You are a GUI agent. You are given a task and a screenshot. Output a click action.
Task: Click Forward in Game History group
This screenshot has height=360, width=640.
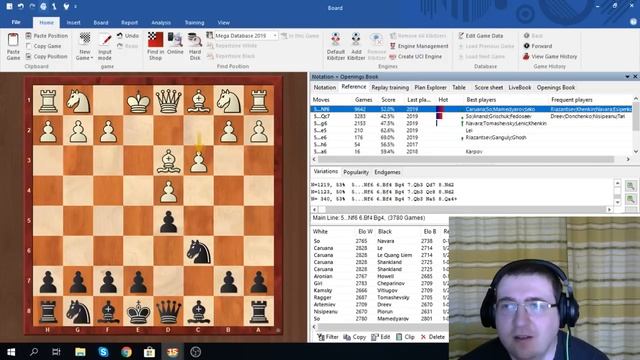coord(538,46)
